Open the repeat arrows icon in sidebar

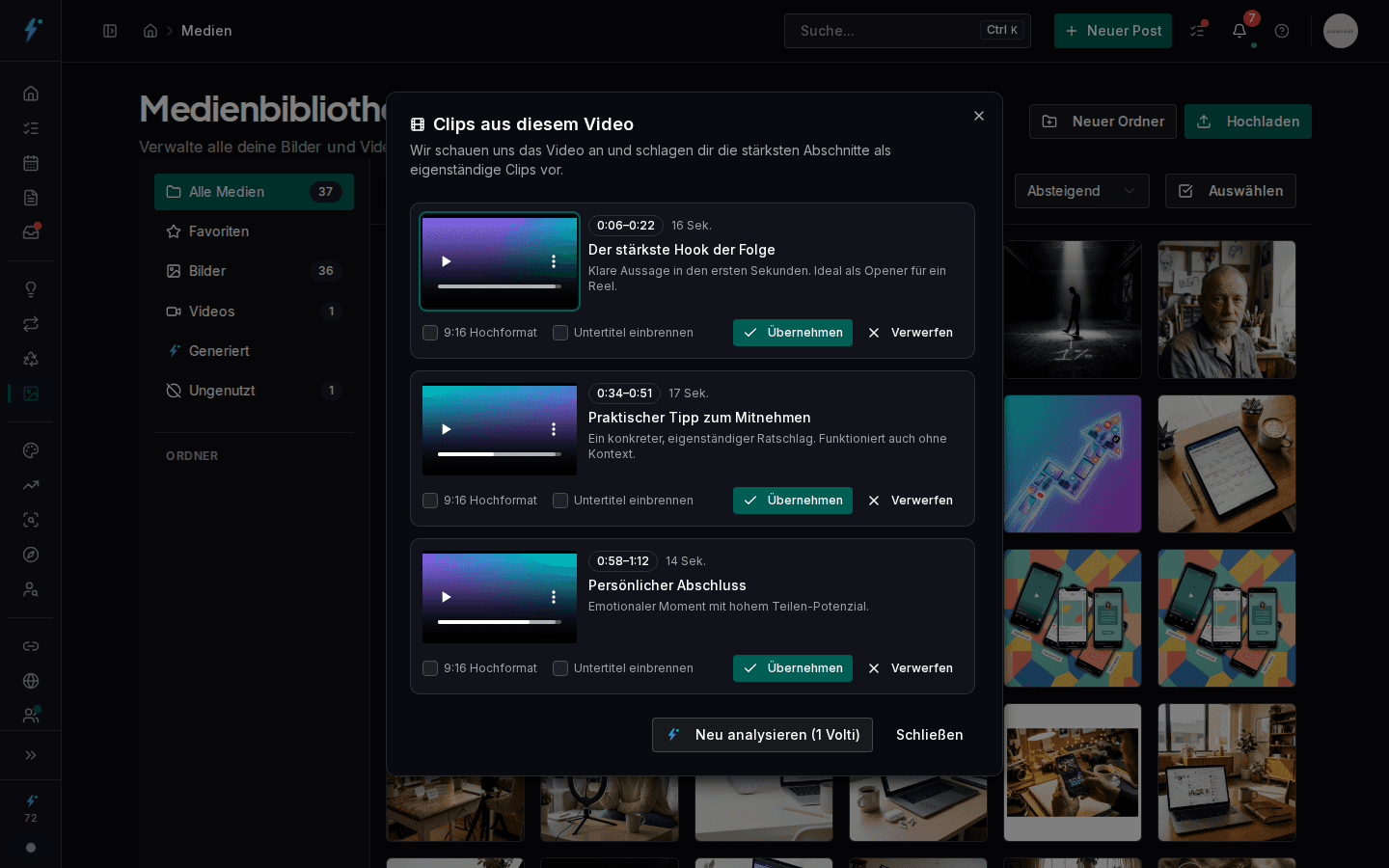click(31, 324)
